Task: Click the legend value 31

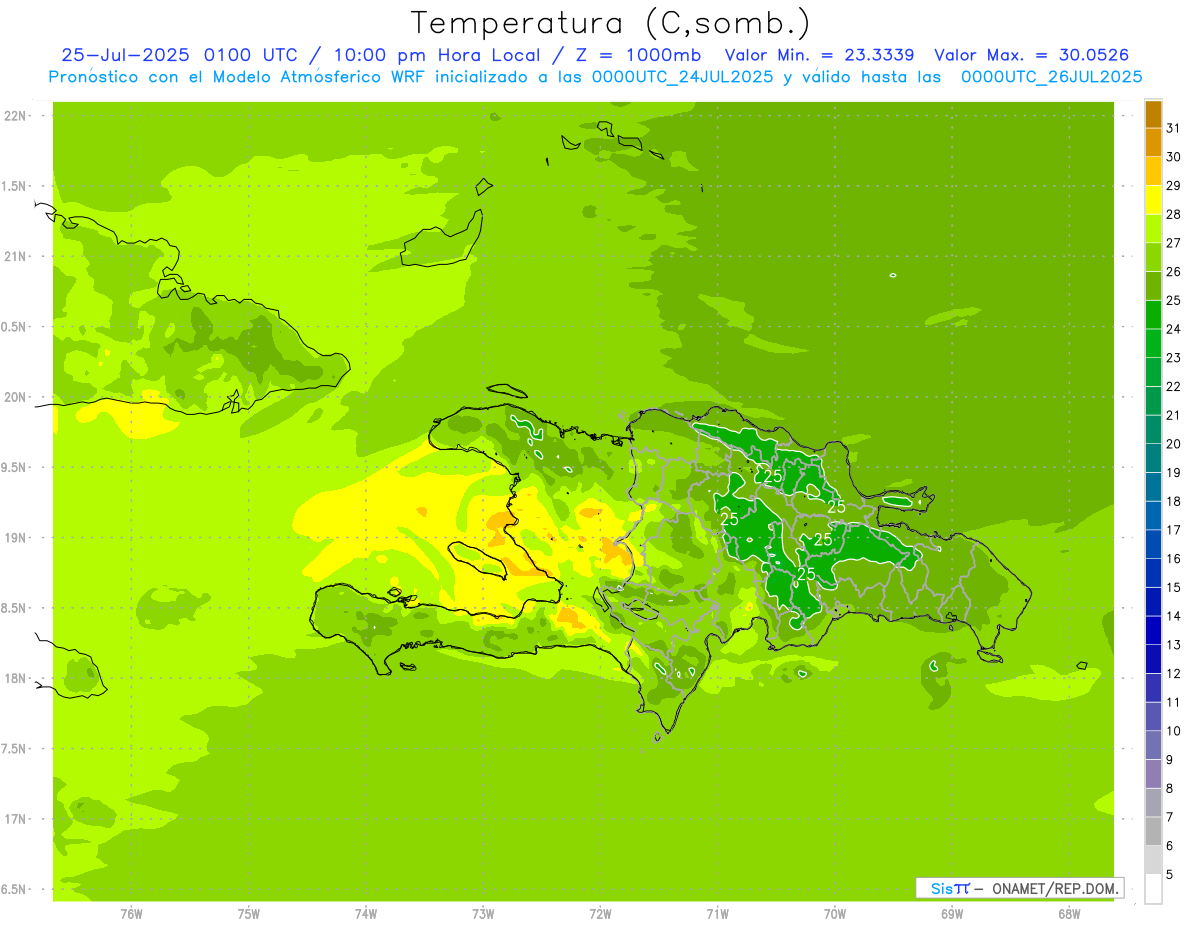Action: [x=1173, y=128]
